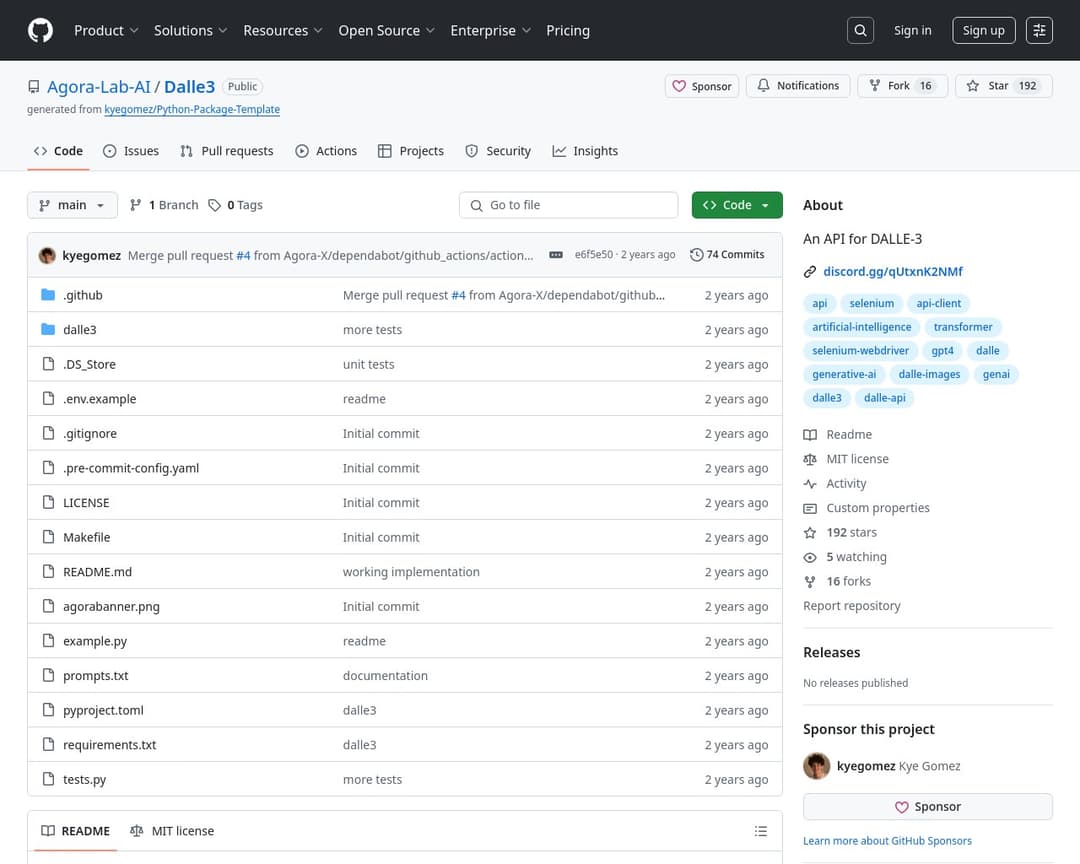
Task: Click the branch icon beside 1 Branch
Action: pos(136,205)
